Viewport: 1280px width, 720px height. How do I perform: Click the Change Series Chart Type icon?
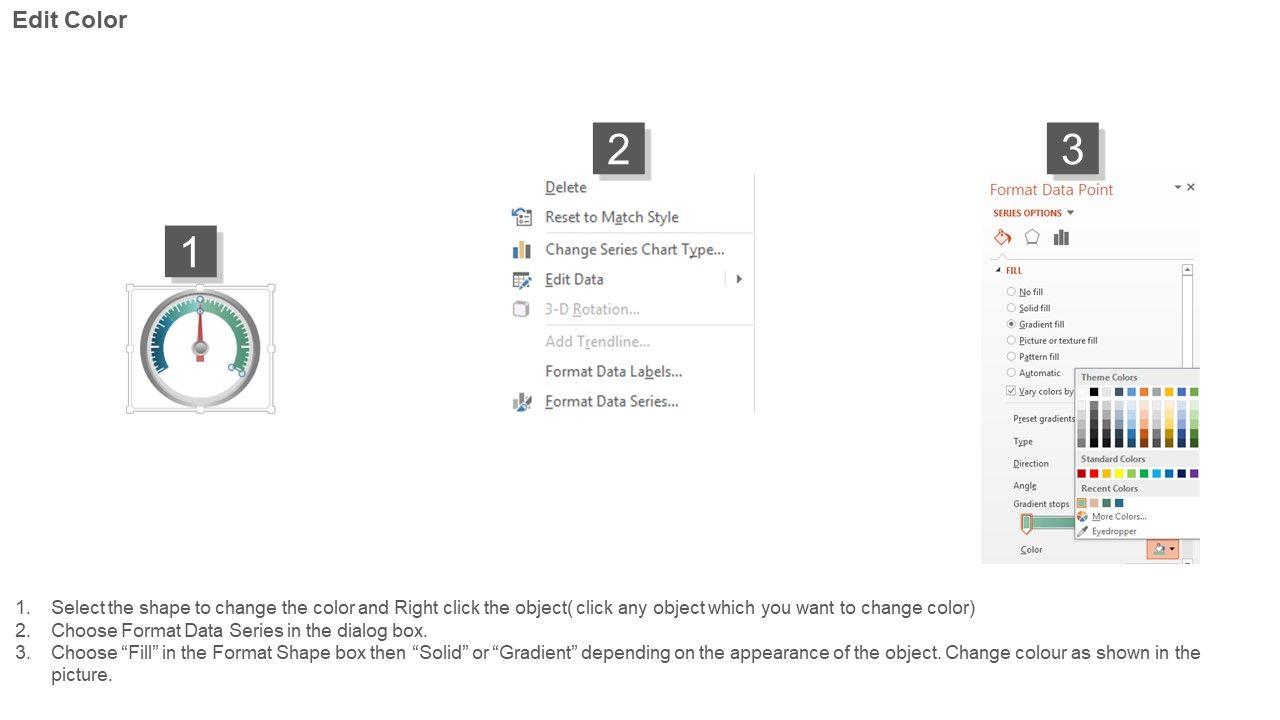click(x=521, y=250)
